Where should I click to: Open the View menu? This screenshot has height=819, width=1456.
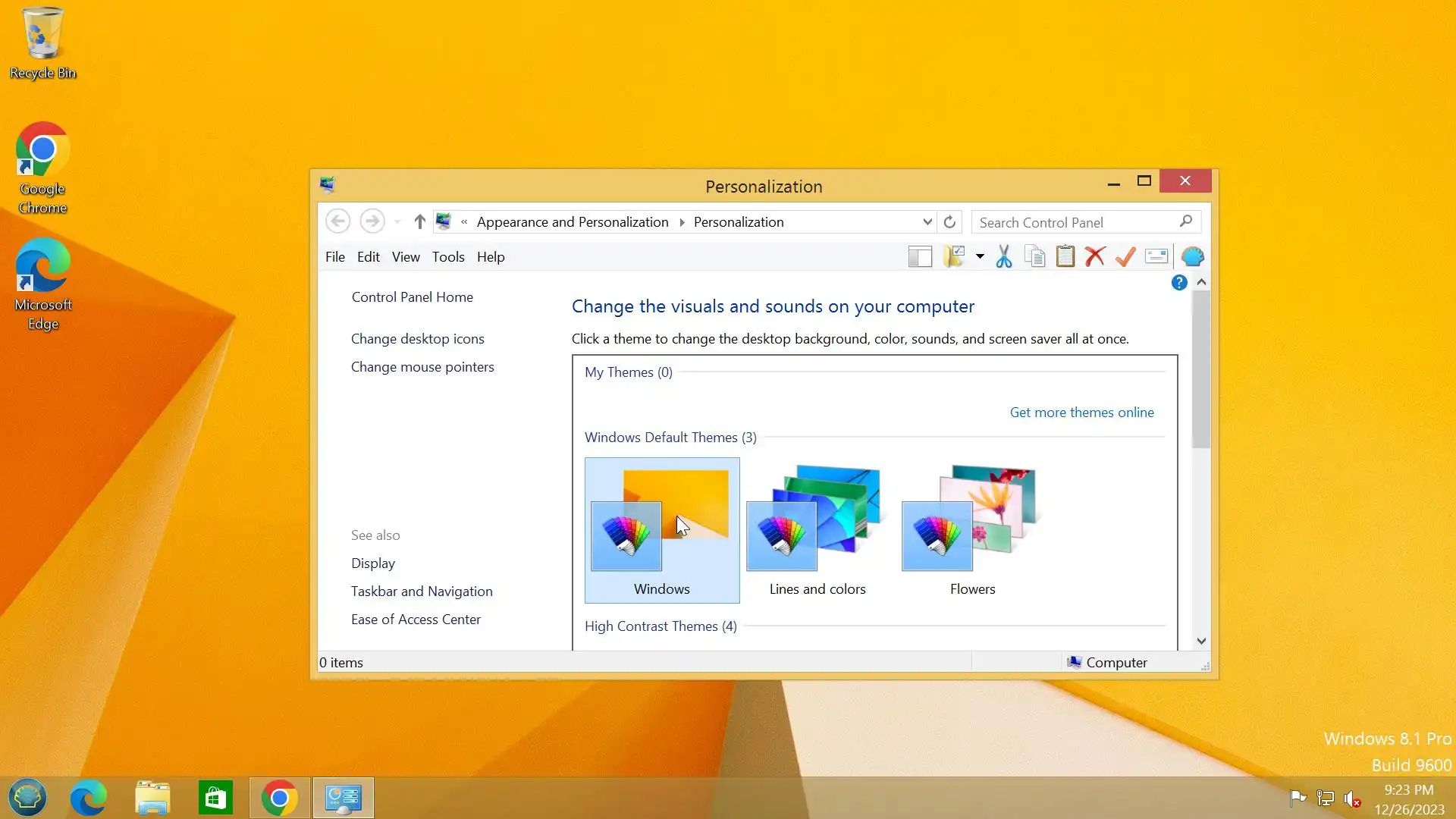click(405, 257)
